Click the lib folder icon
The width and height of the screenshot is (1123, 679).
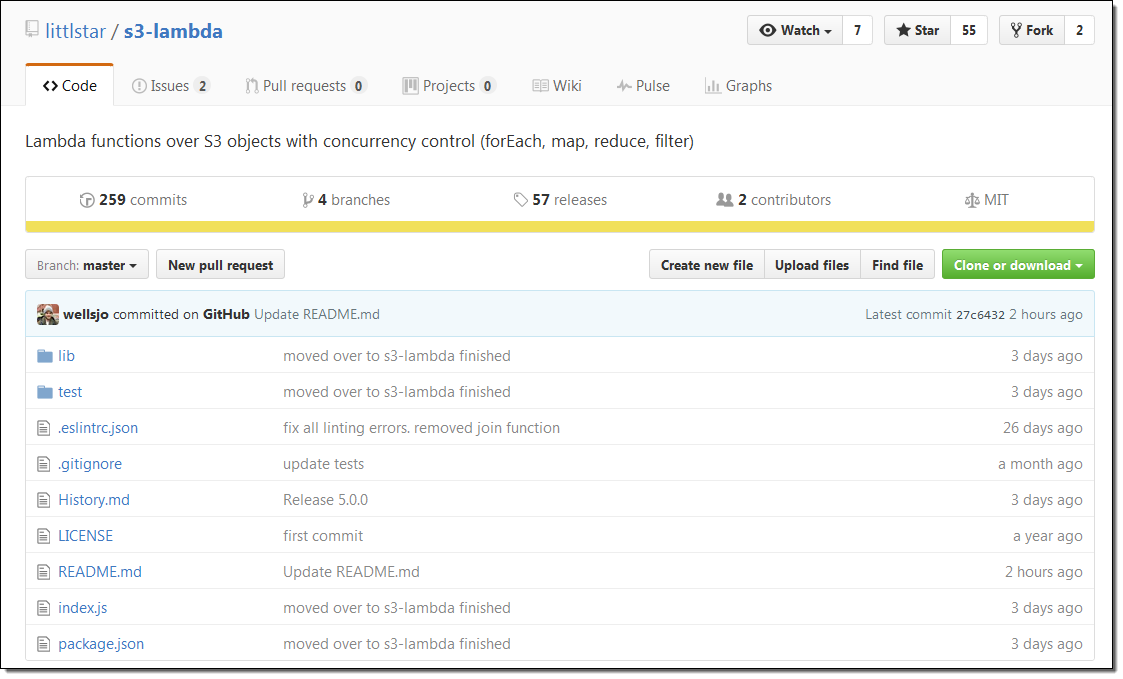click(x=45, y=356)
